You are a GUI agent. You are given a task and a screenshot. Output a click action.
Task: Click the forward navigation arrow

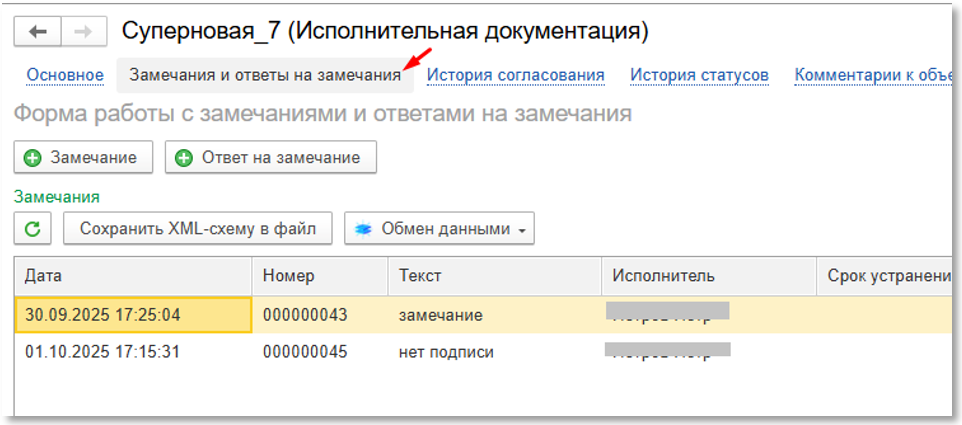[83, 31]
